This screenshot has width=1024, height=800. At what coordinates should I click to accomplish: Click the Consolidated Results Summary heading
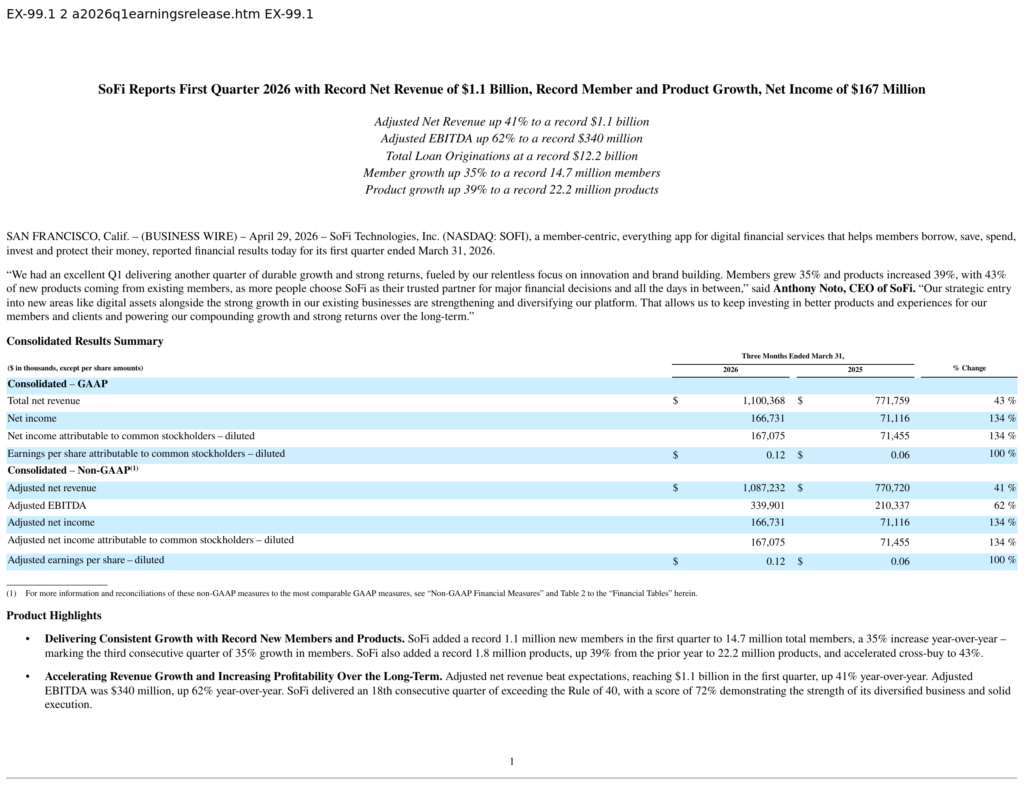85,341
